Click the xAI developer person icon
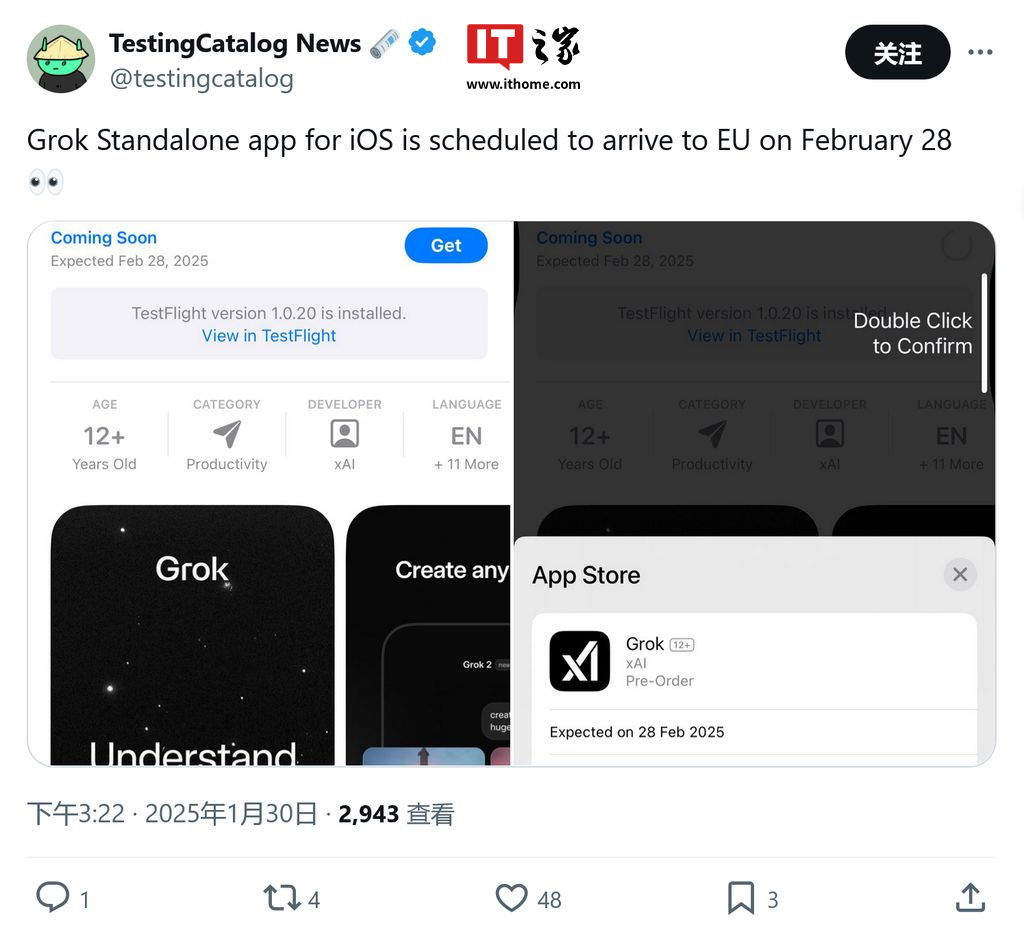The width and height of the screenshot is (1024, 932). [x=345, y=434]
